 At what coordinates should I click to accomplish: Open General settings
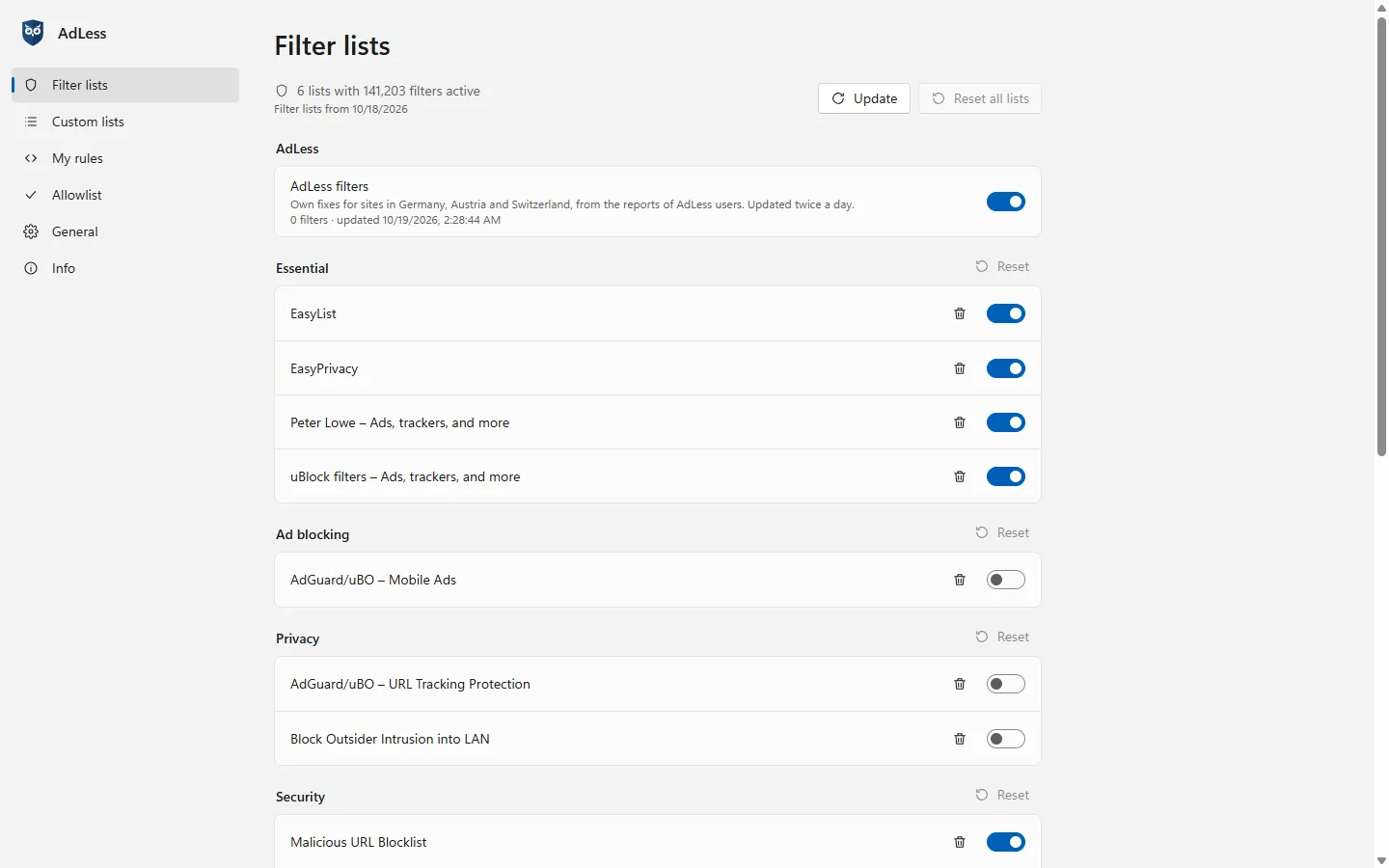pyautogui.click(x=125, y=231)
